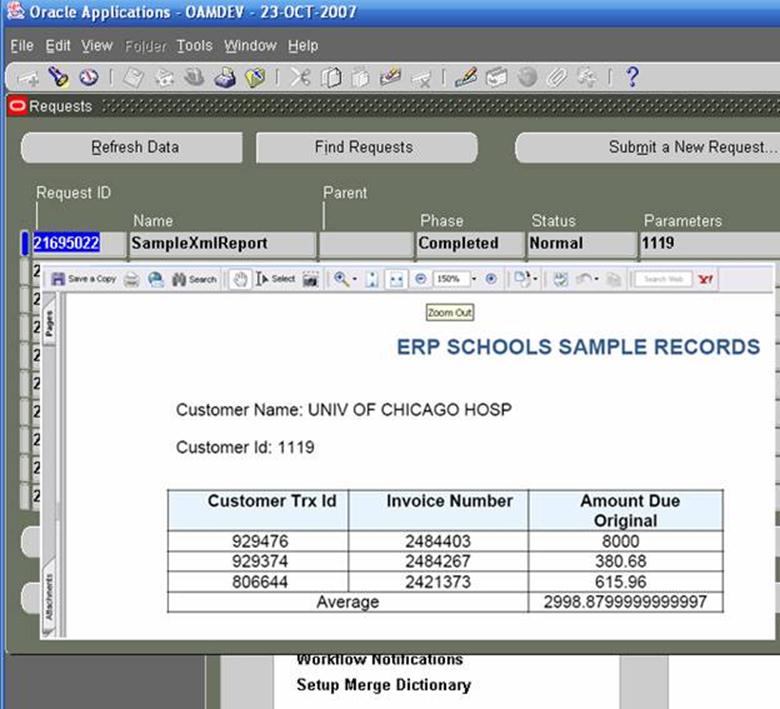Viewport: 780px width, 709px height.
Task: Click the Close Form icon
Action: [x=255, y=78]
